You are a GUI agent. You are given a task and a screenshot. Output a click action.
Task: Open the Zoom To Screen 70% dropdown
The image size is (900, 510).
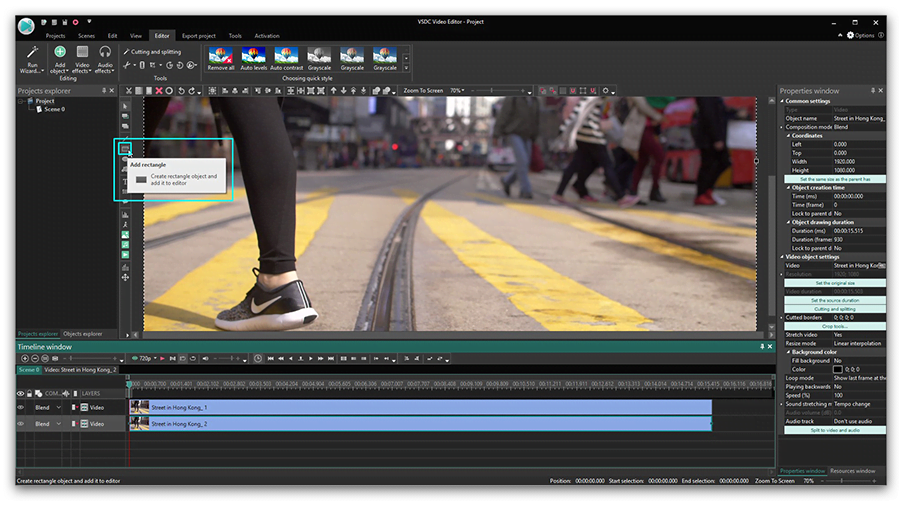point(463,91)
